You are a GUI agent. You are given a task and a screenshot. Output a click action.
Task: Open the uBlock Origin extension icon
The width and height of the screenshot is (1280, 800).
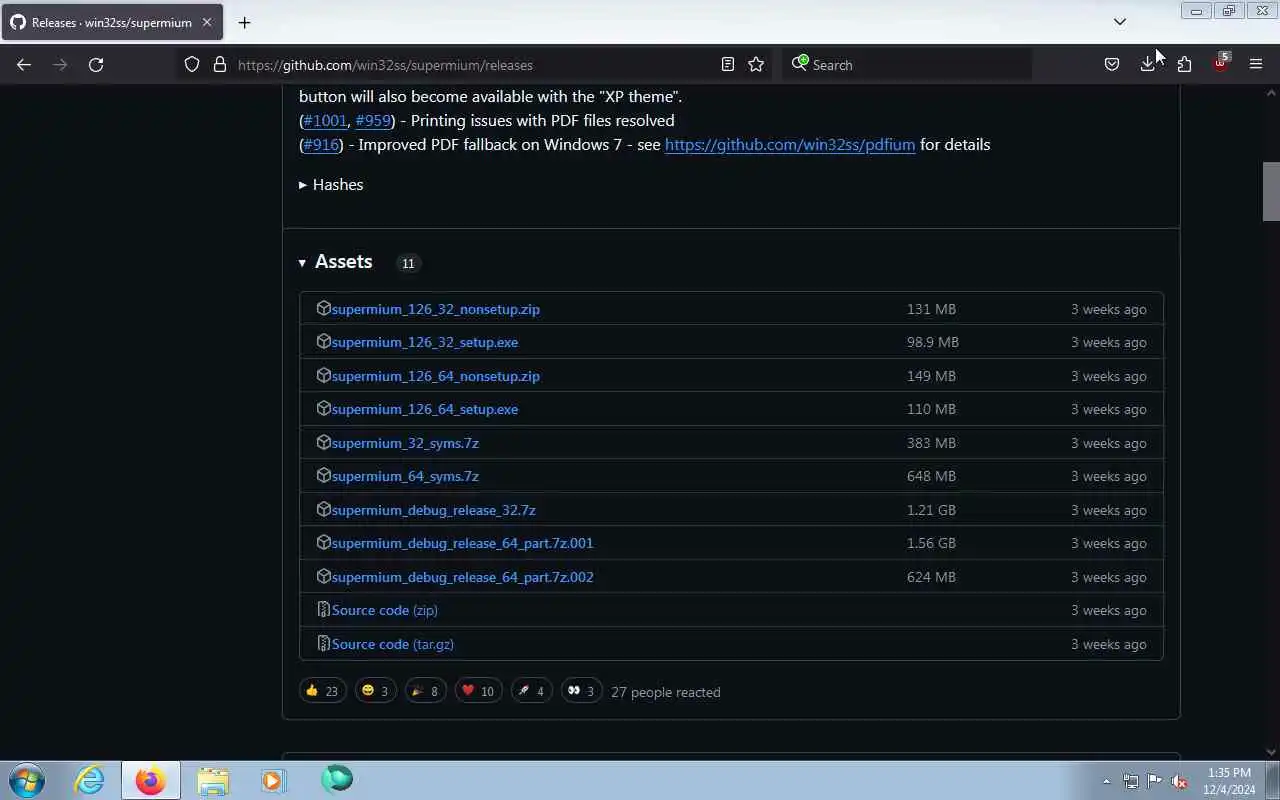click(1220, 65)
